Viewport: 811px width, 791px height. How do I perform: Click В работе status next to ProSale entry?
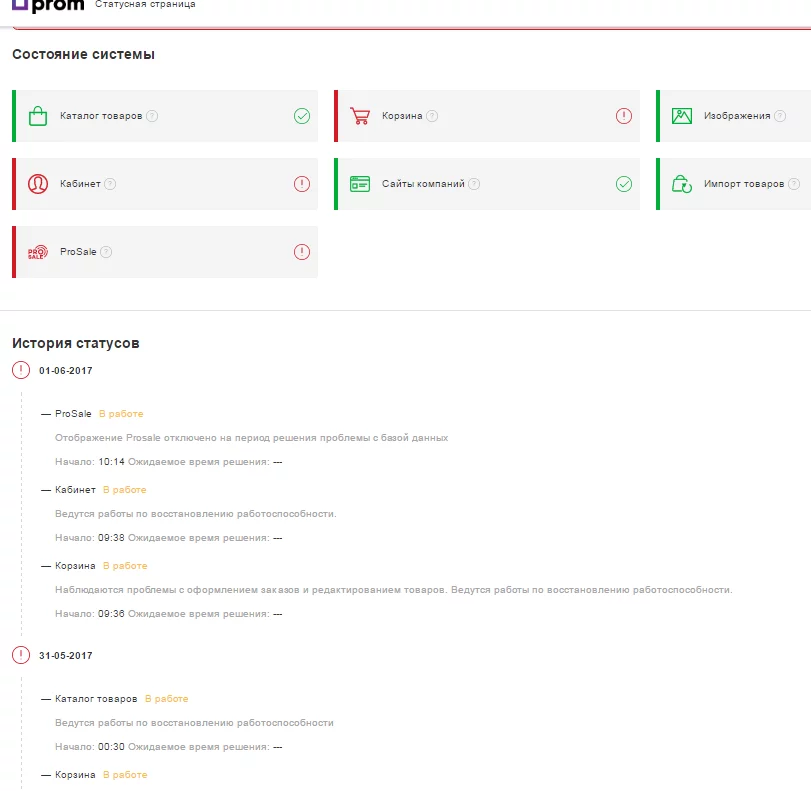click(121, 414)
